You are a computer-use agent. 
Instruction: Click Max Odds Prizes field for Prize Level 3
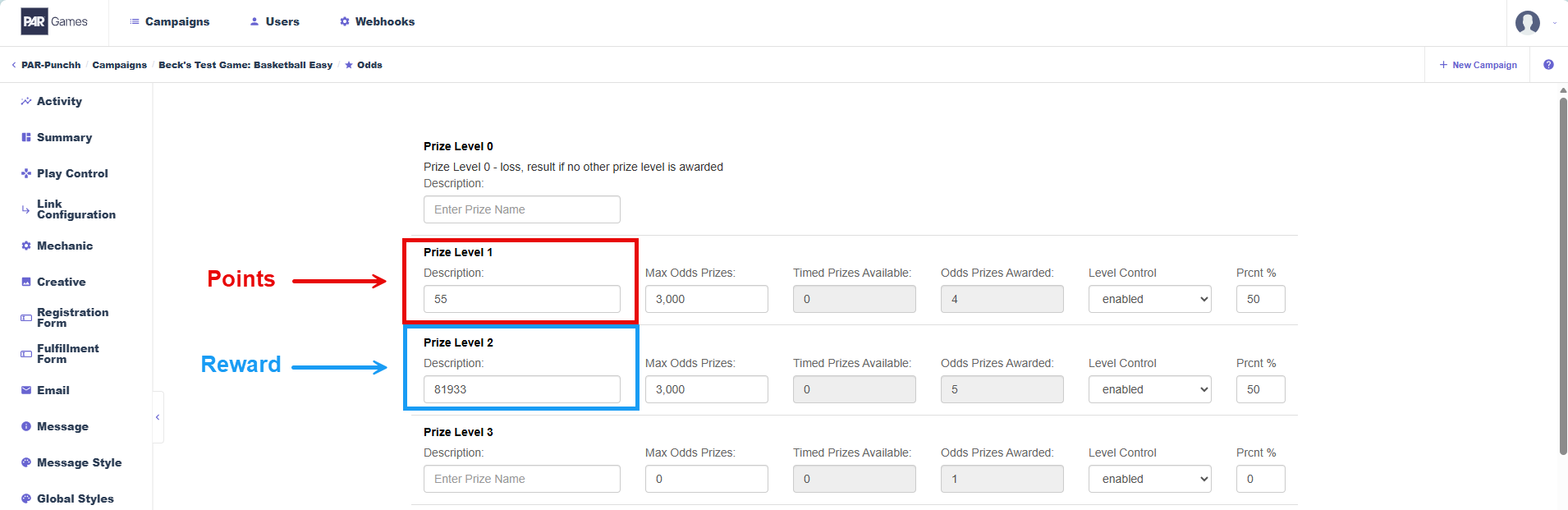pyautogui.click(x=707, y=479)
